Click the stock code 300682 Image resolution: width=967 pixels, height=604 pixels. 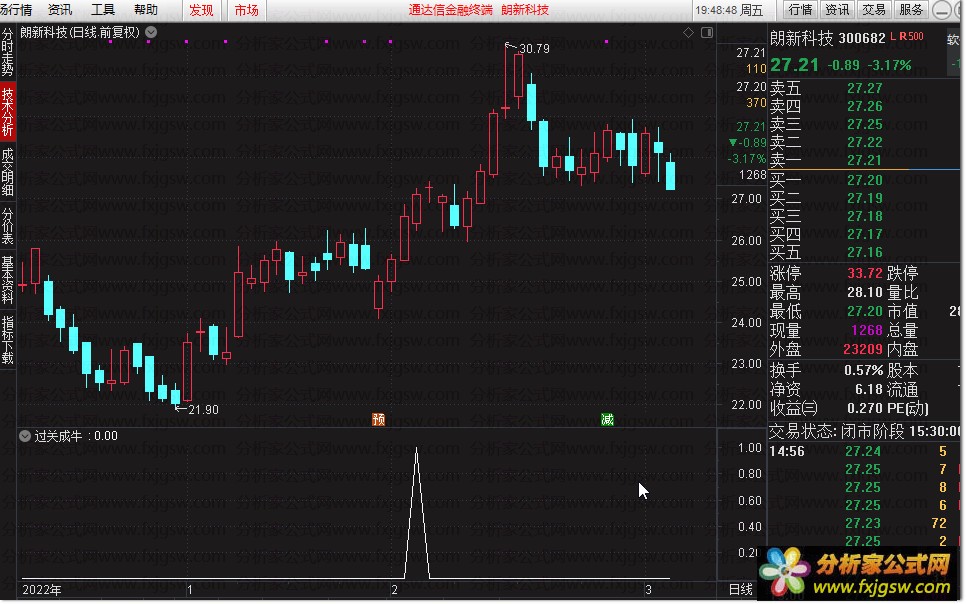tap(862, 38)
